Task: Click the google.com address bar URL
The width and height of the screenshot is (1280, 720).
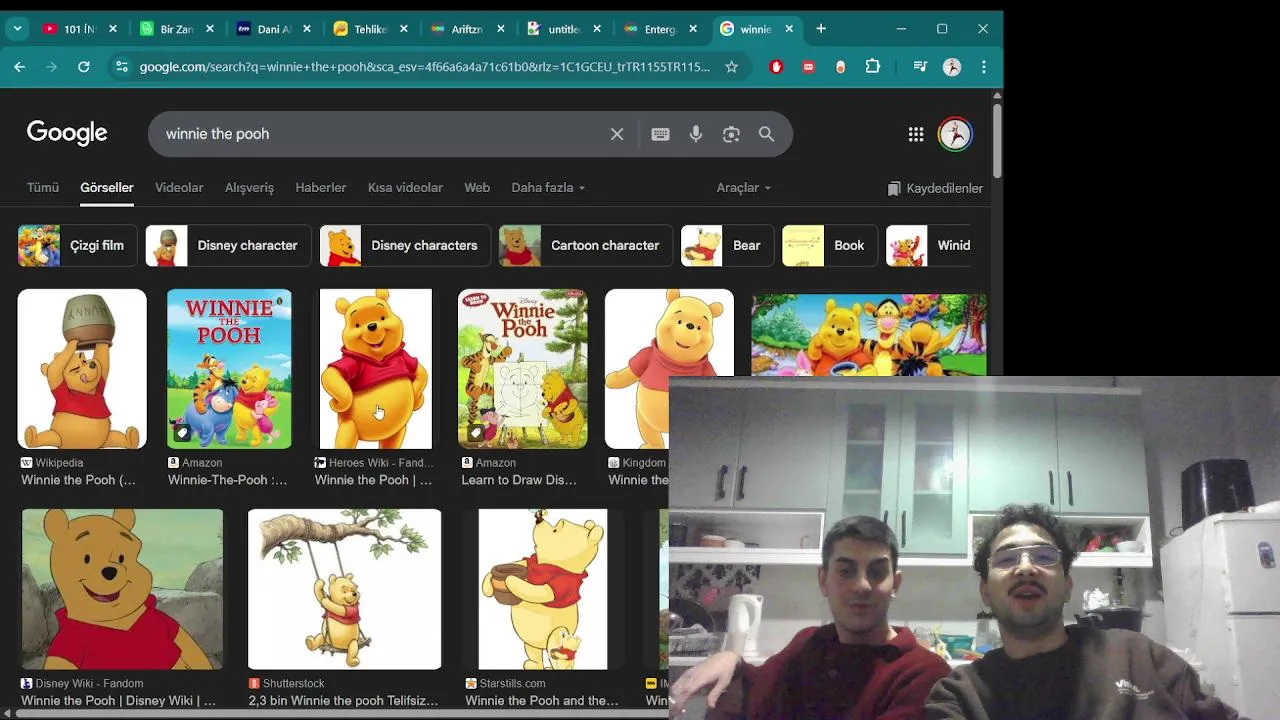Action: 425,67
